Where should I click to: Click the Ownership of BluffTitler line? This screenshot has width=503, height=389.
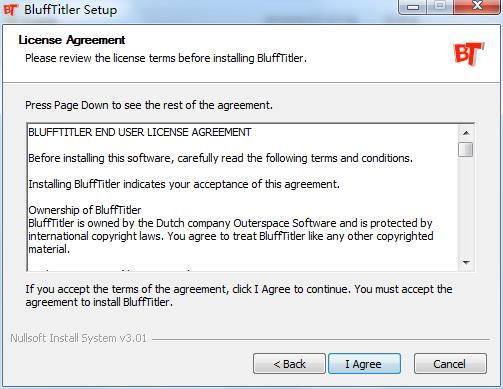85,210
